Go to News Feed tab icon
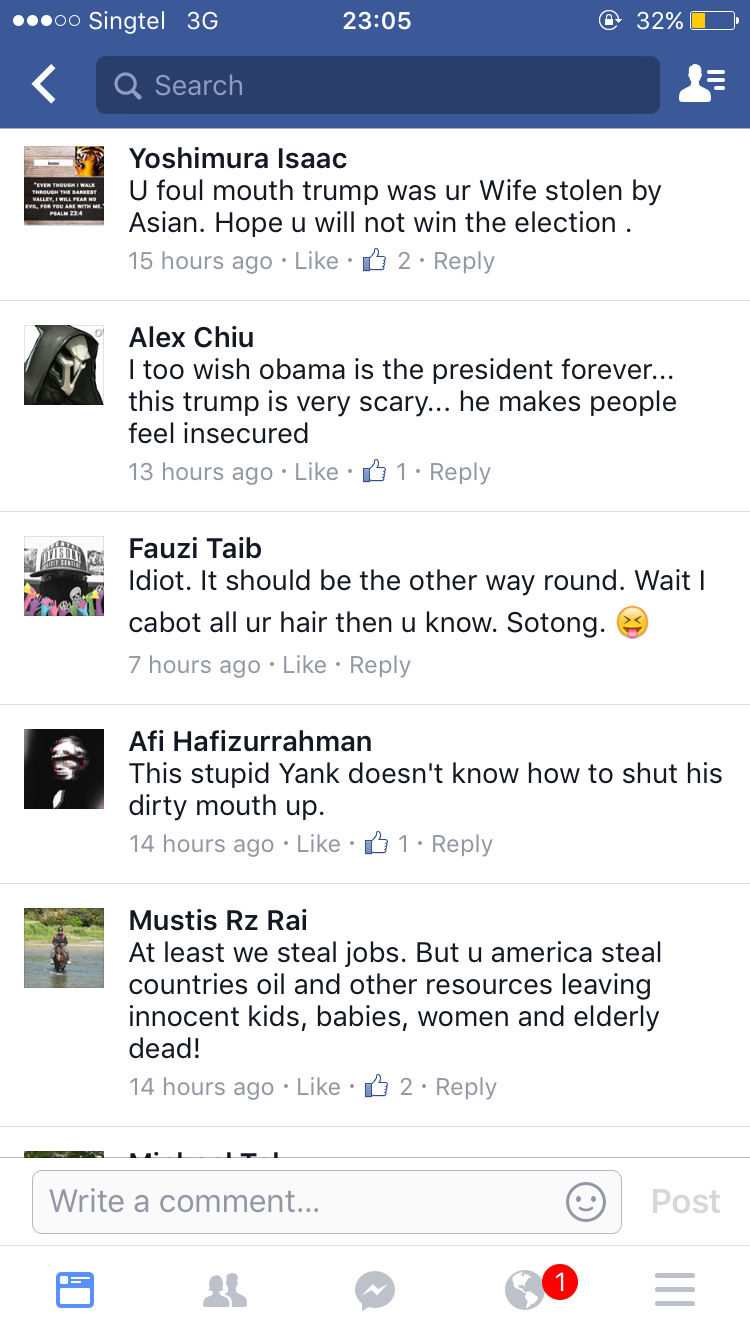This screenshot has height=1334, width=750. click(x=75, y=1290)
